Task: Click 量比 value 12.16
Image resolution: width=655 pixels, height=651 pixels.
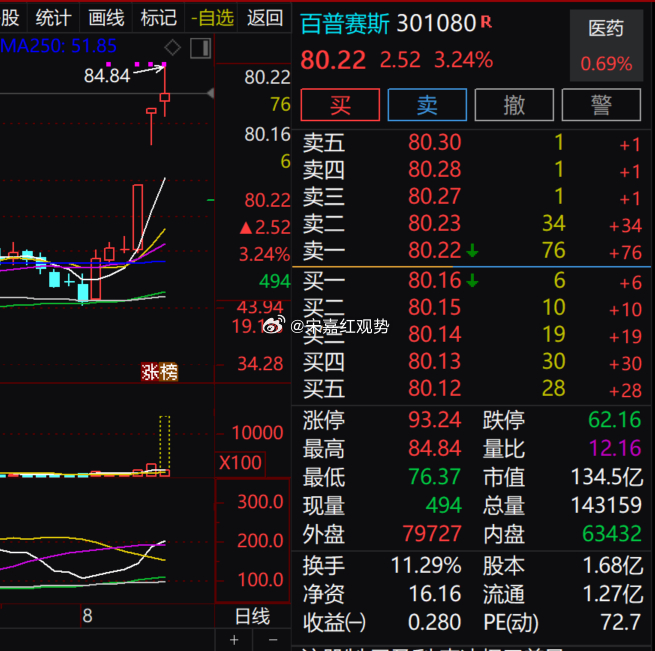Action: 615,448
